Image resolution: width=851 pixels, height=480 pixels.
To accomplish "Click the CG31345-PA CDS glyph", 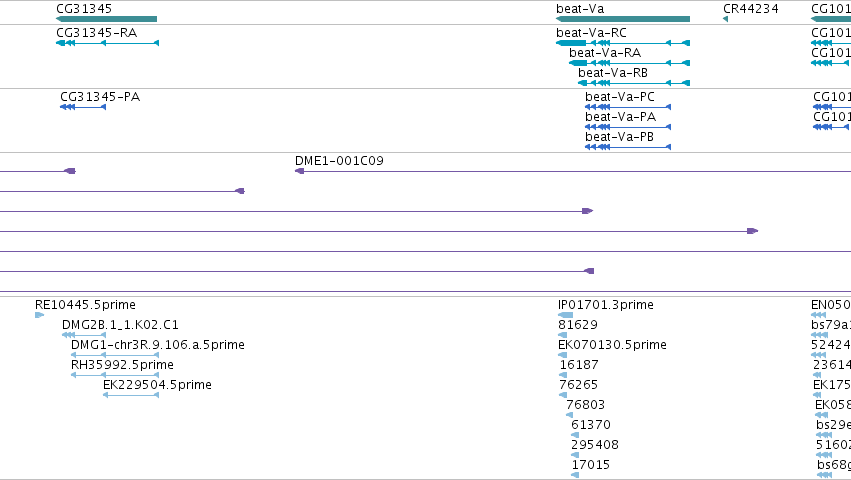I will click(x=83, y=107).
